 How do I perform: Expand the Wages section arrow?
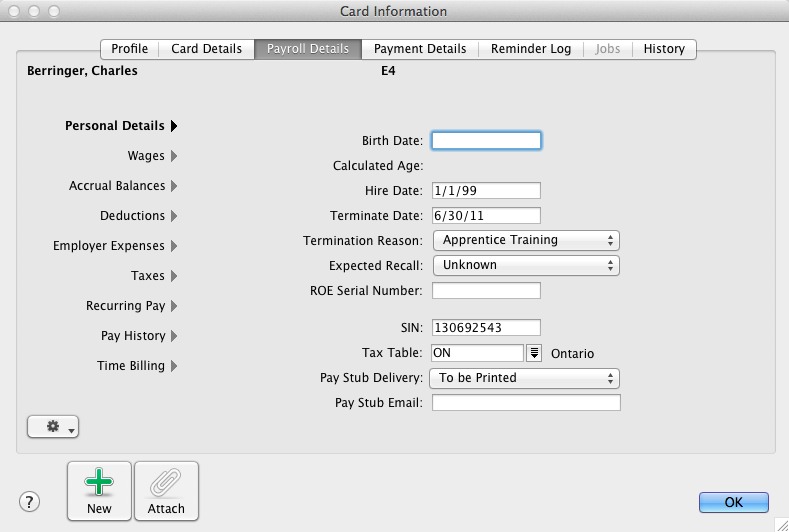[174, 156]
